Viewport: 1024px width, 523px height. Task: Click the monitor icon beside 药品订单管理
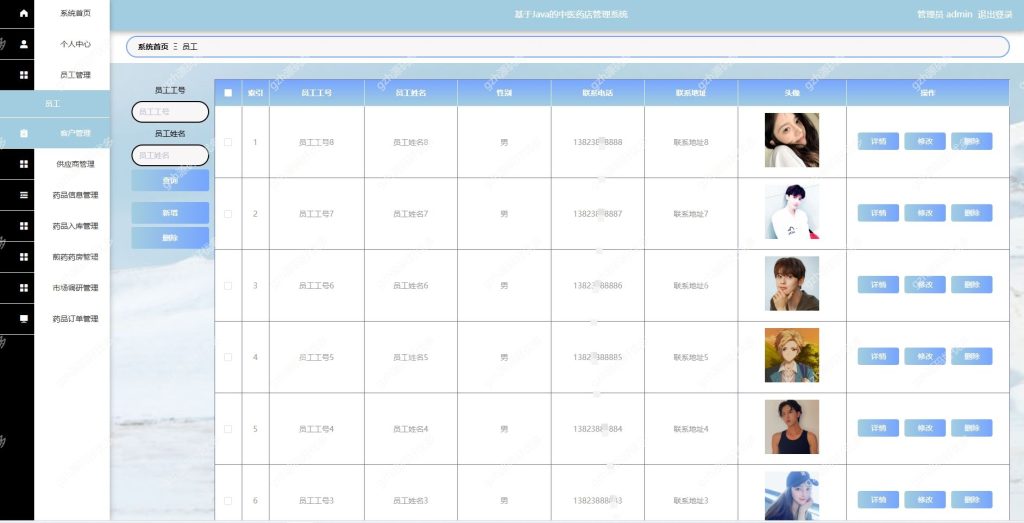point(24,319)
